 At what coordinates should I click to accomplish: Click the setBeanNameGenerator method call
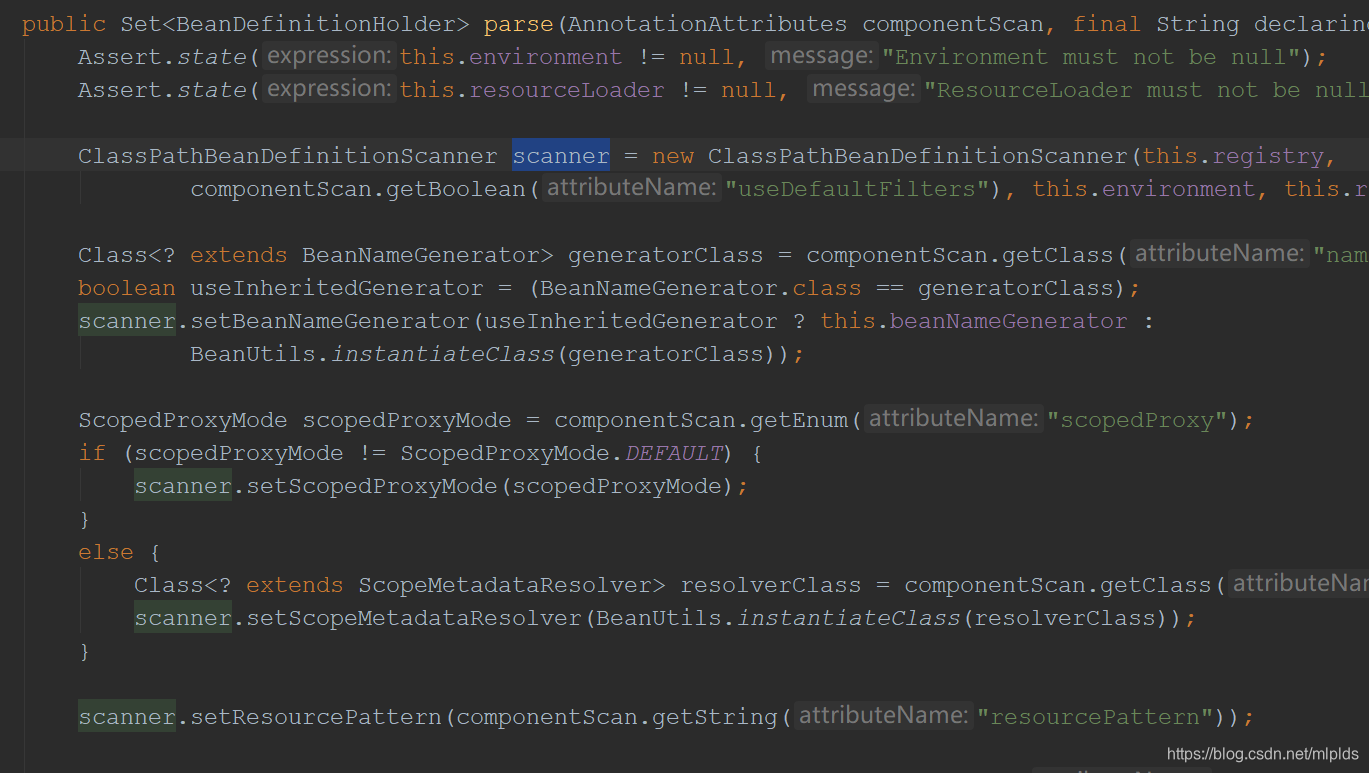pos(329,321)
